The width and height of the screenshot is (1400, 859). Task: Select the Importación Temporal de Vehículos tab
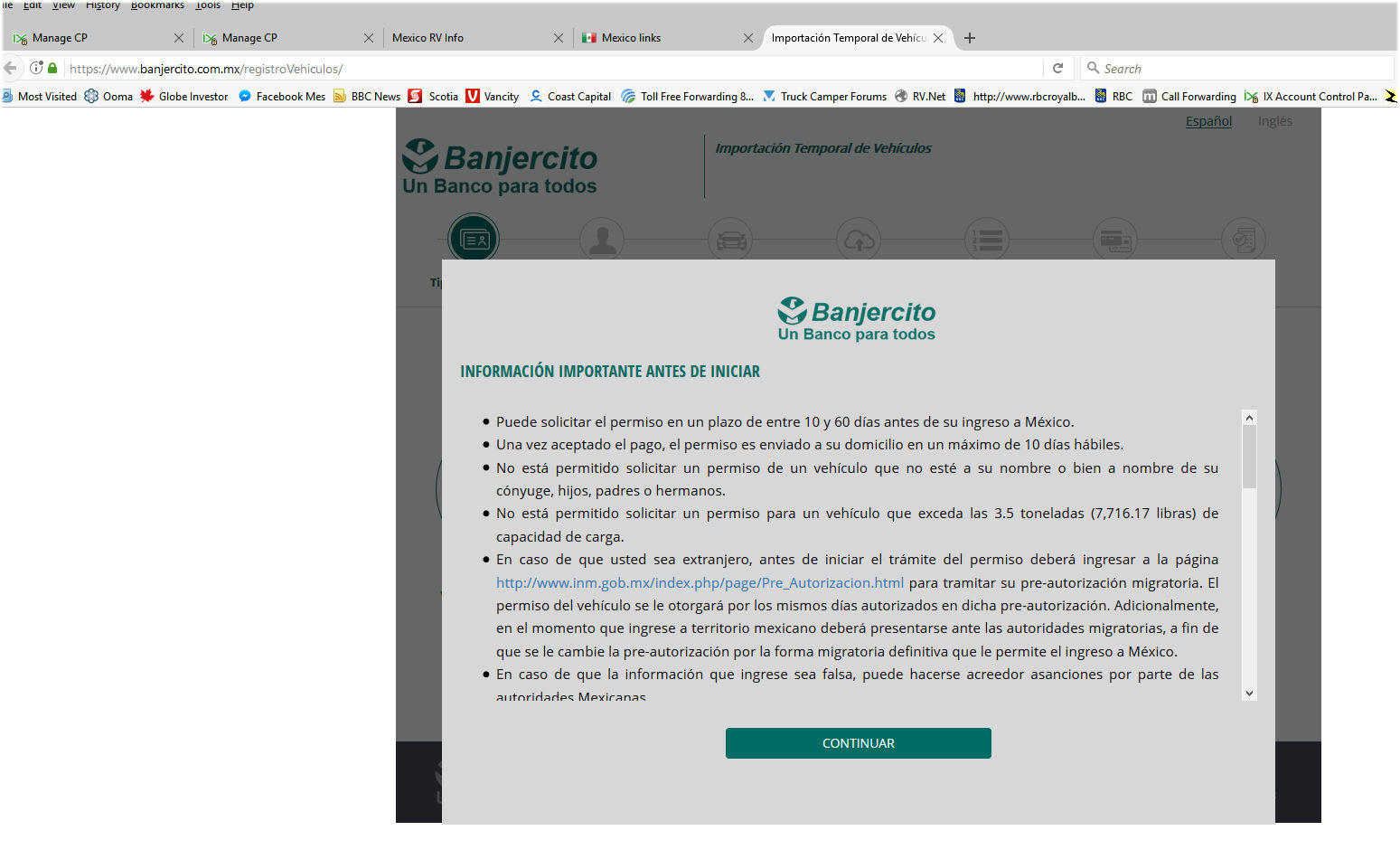[848, 38]
